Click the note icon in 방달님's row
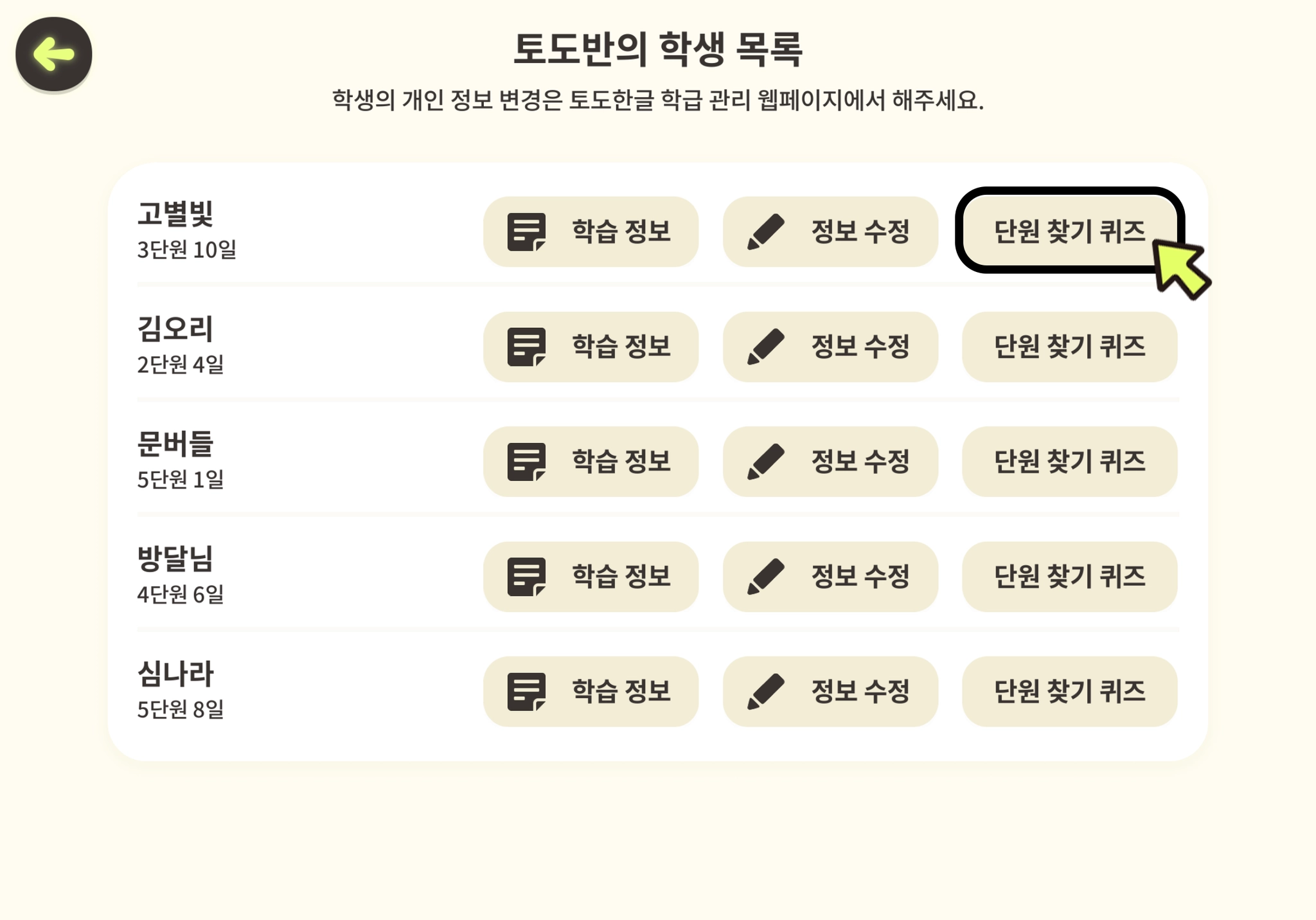Screen dimensions: 1316x920 (x=526, y=577)
